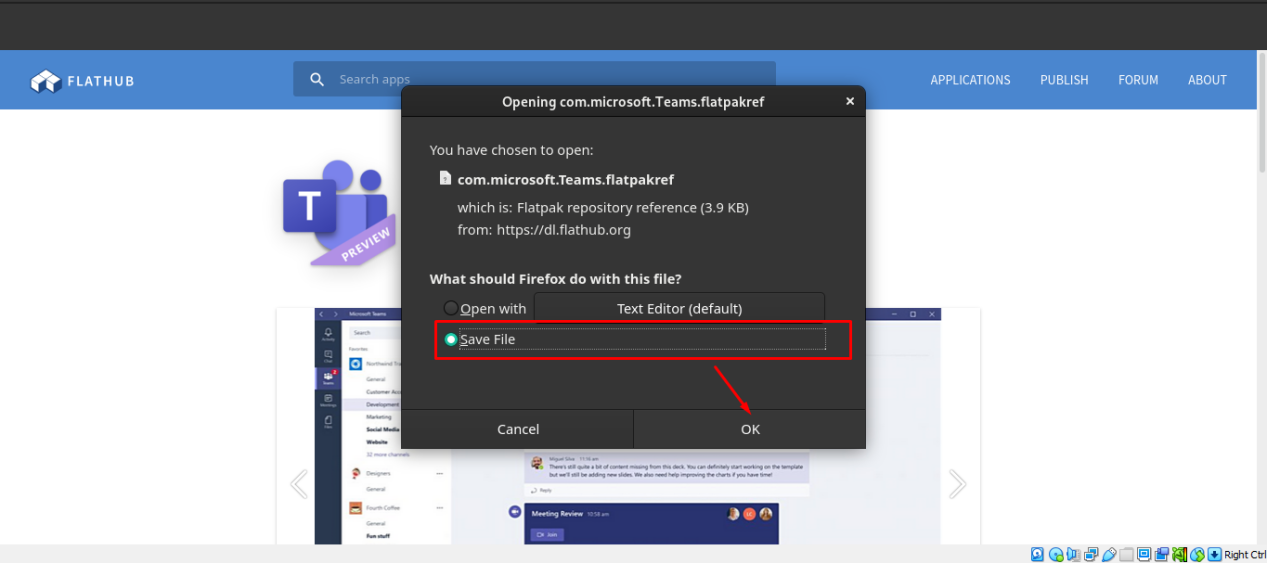Click the Microsoft Teams screenshot preview
The width and height of the screenshot is (1267, 563).
628,426
